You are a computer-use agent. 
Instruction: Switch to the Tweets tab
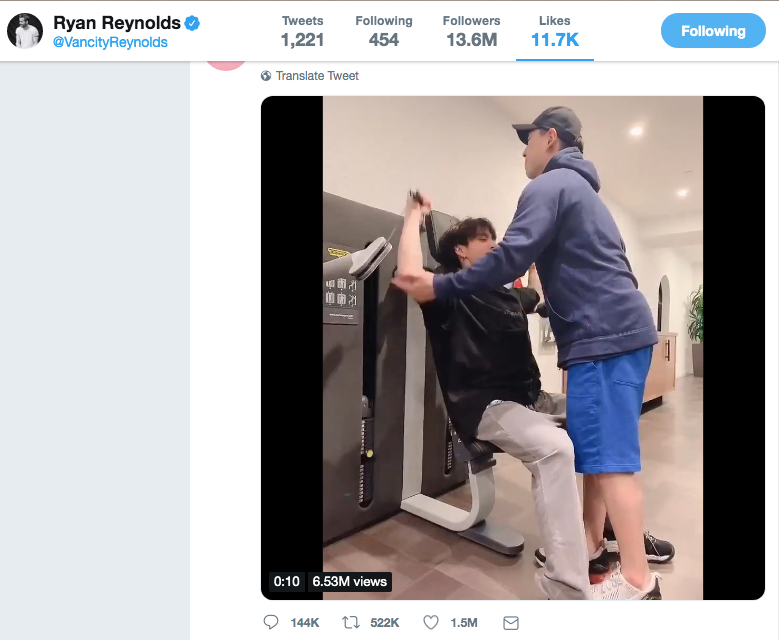302,31
